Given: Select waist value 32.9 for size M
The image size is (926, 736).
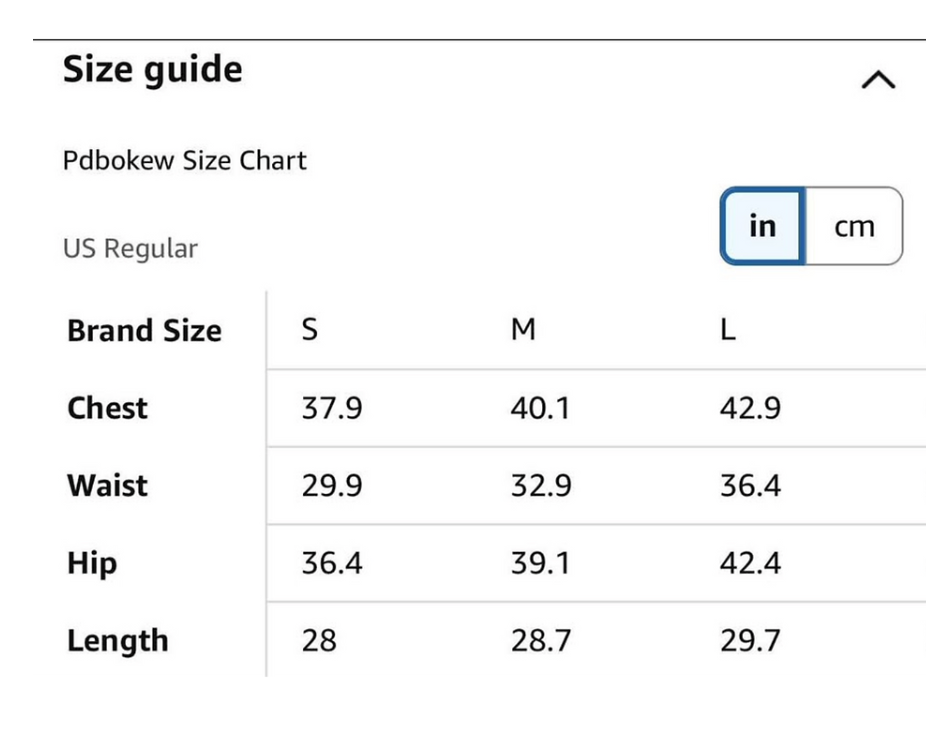Looking at the screenshot, I should coord(541,486).
